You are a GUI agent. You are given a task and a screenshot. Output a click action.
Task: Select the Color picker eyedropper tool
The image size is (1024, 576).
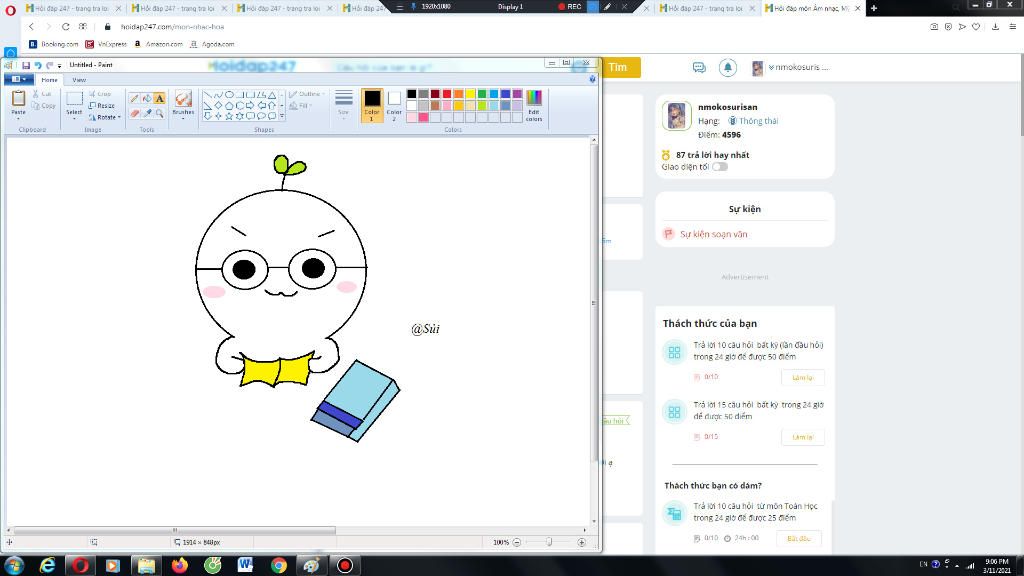tap(147, 113)
